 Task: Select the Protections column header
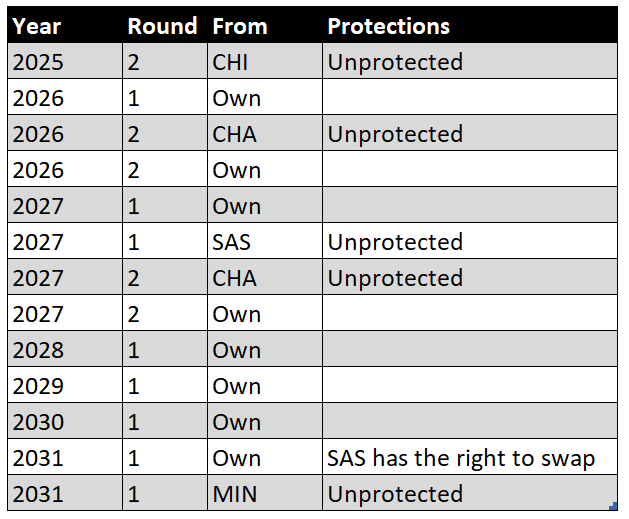[389, 26]
